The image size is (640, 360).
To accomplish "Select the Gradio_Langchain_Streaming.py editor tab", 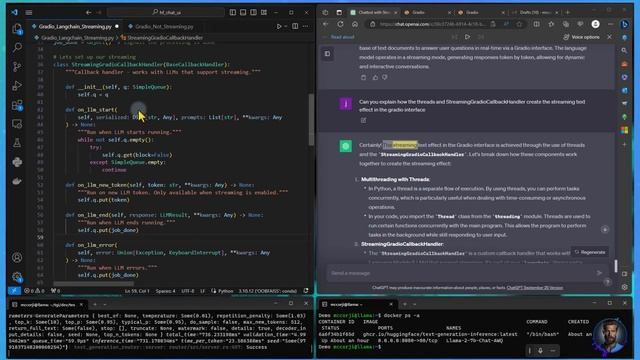I will point(75,27).
